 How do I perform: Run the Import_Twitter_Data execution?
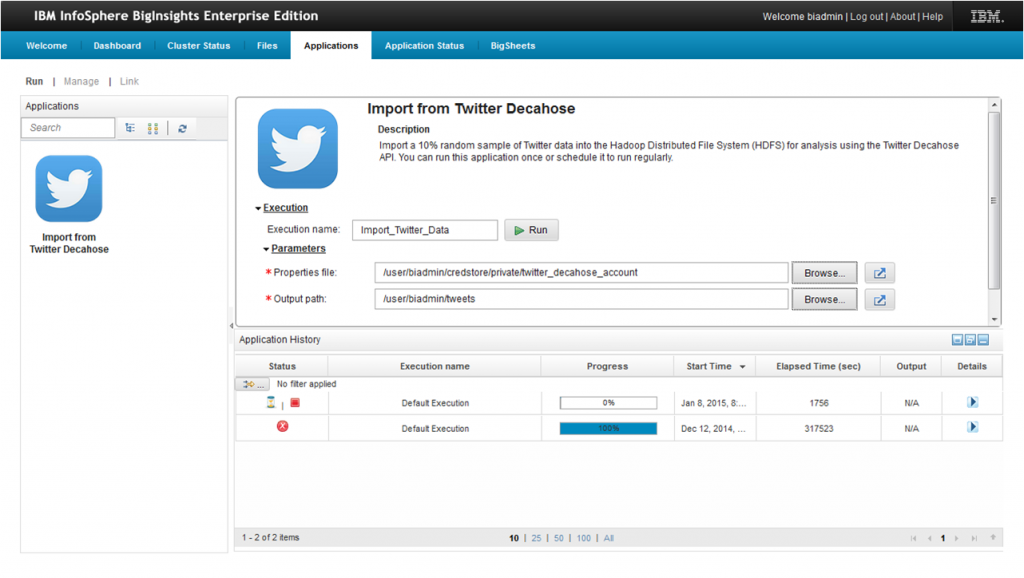531,230
